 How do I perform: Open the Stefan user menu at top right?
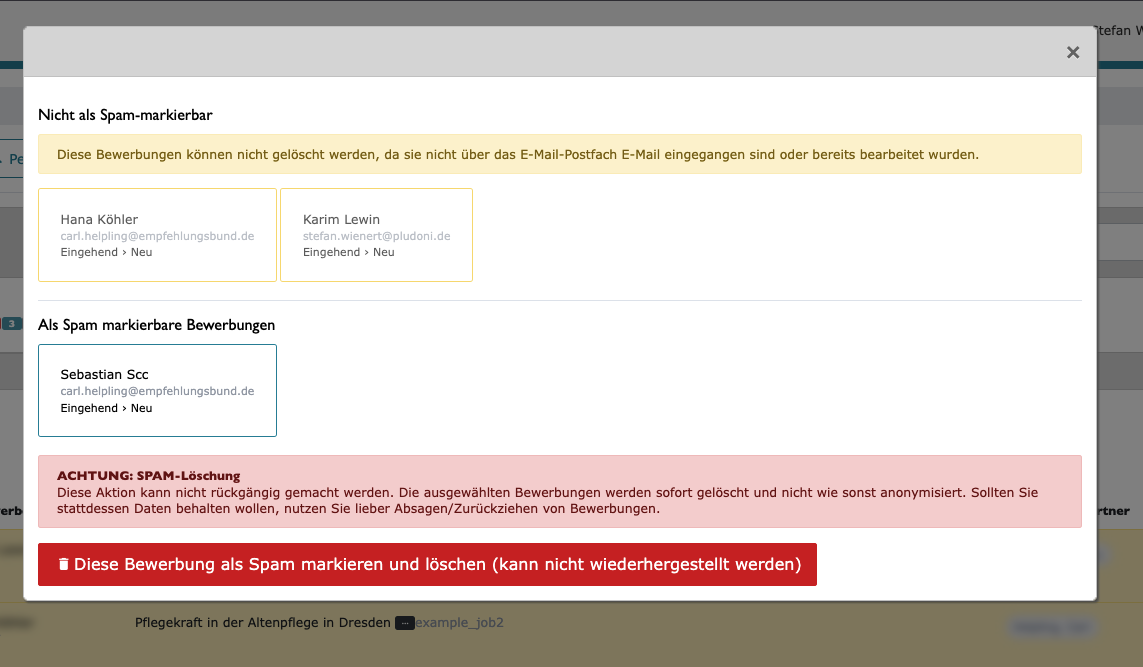1118,31
